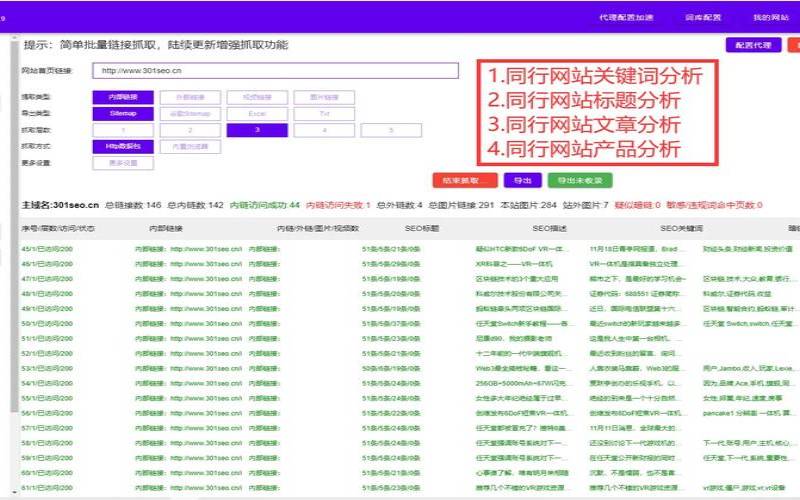Viewport: 800px width, 500px height.
Task: Open 我的网站 in the top navigation
Action: (x=771, y=17)
